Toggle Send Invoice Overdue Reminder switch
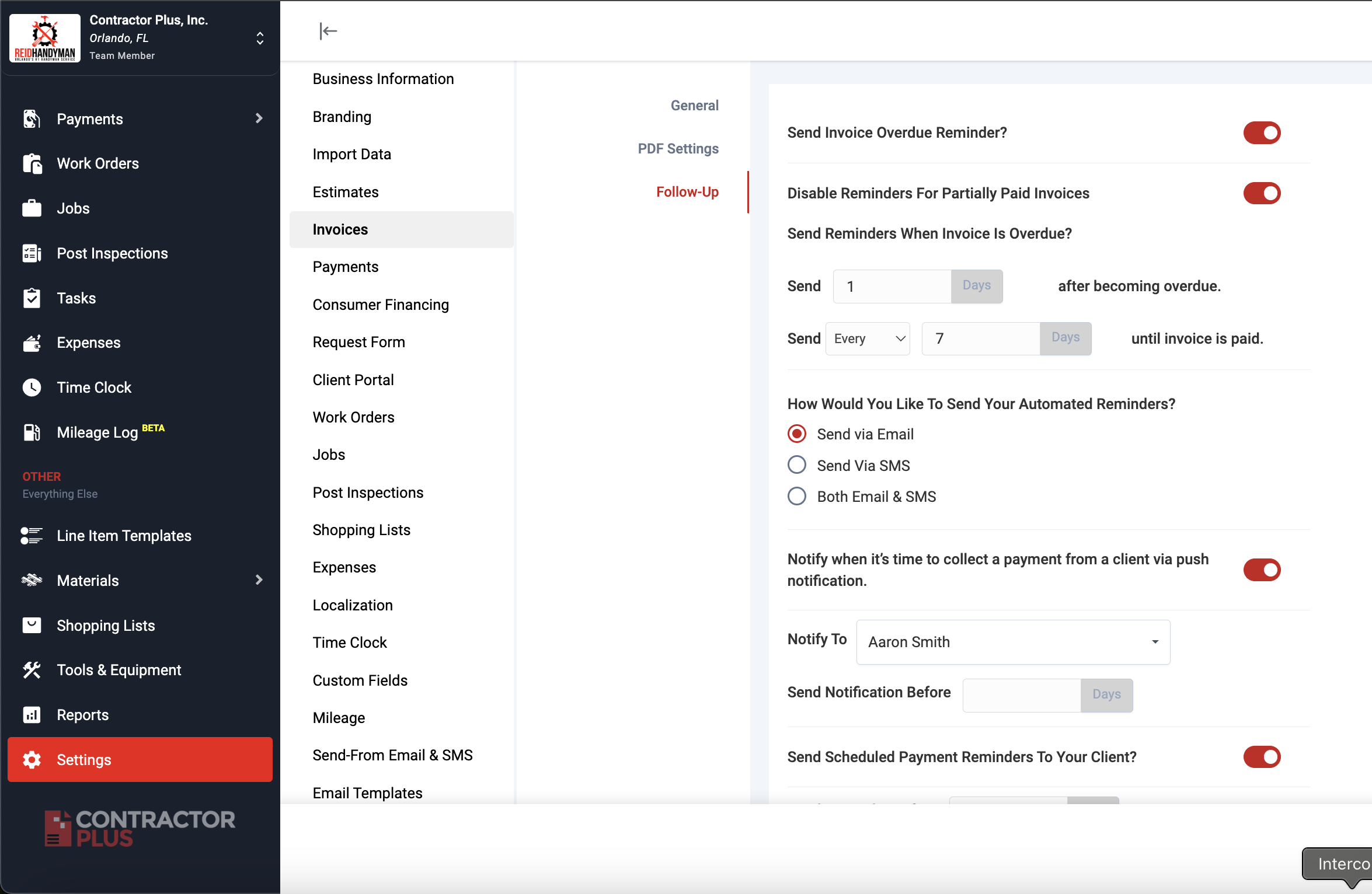Screen dimensions: 1372x894 point(1261,133)
